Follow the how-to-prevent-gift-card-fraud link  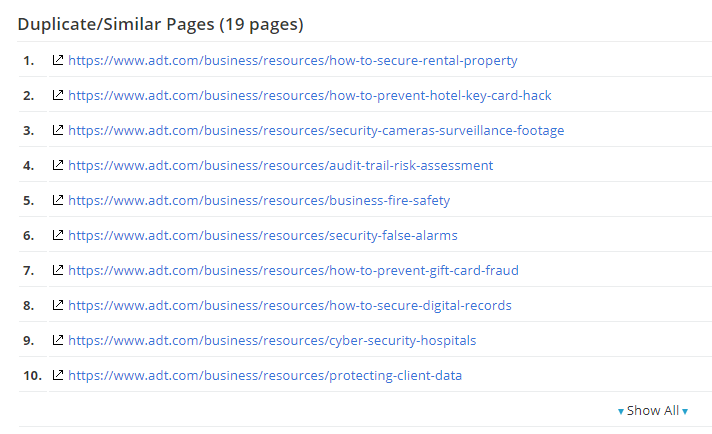click(x=293, y=270)
